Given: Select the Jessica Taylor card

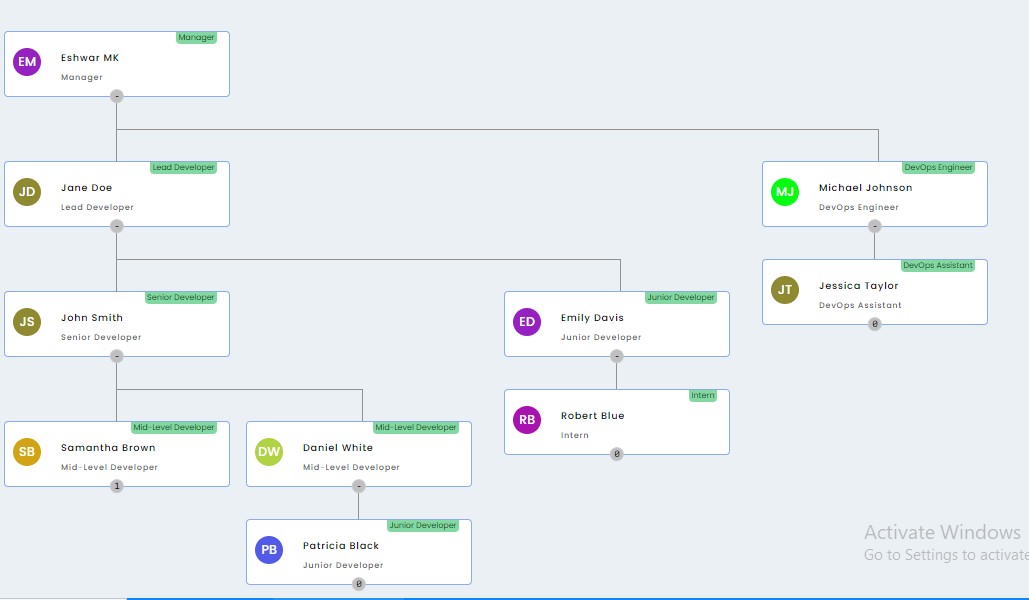Looking at the screenshot, I should pos(875,293).
